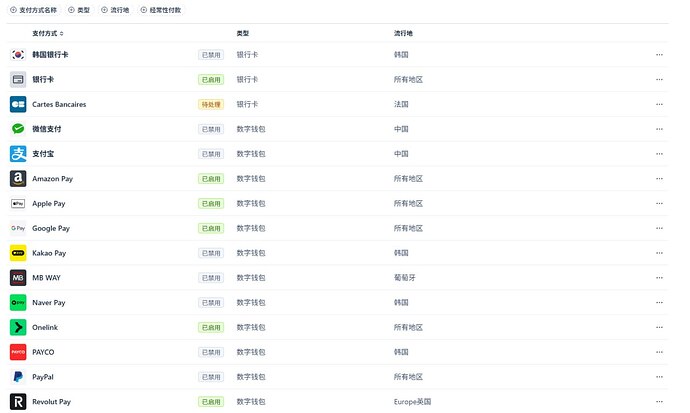This screenshot has width=690, height=413.
Task: Click the Cartes Bancaires CB icon
Action: tap(18, 104)
